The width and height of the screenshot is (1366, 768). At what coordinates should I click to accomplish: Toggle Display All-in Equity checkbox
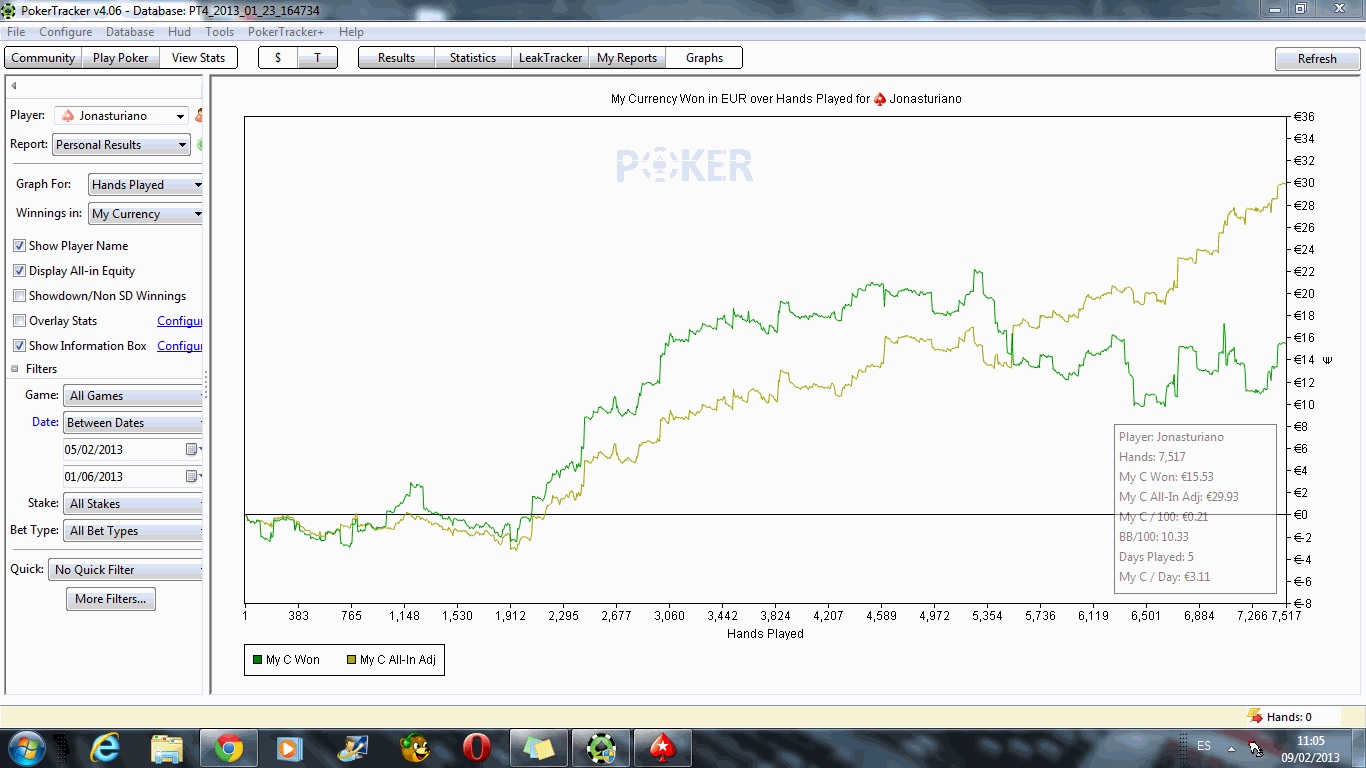19,271
